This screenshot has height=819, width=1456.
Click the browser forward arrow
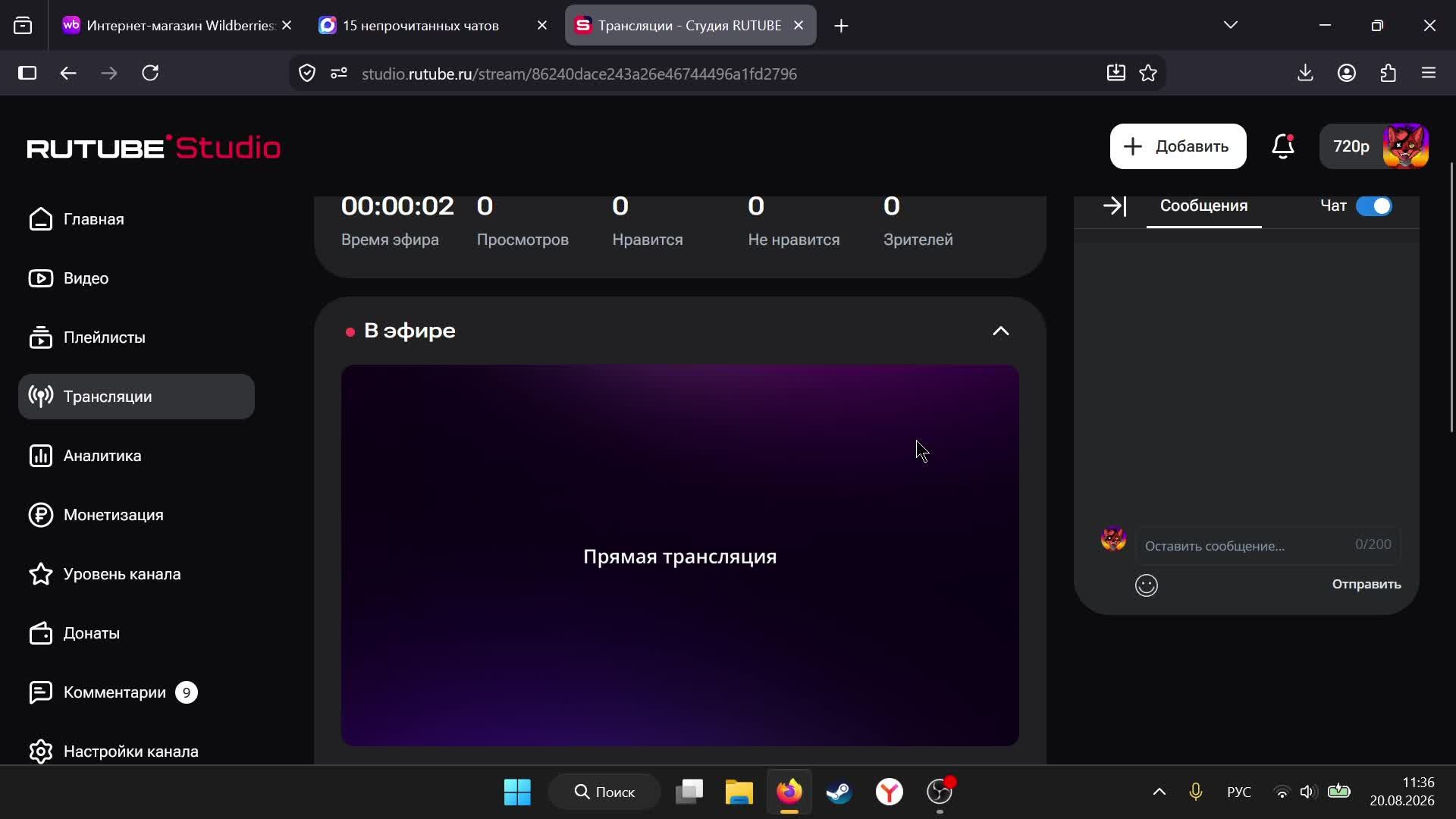point(109,74)
